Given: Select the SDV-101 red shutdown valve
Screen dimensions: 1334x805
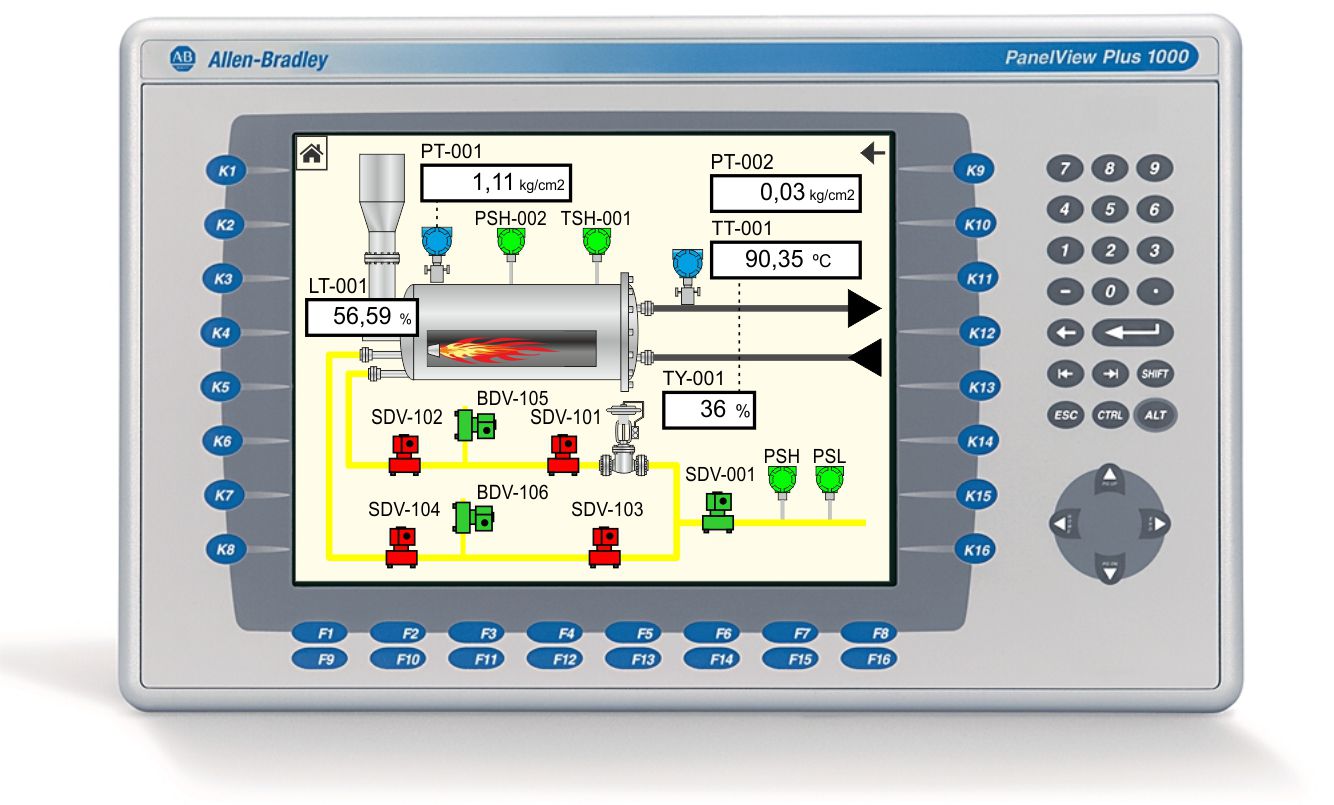Looking at the screenshot, I should tap(564, 453).
